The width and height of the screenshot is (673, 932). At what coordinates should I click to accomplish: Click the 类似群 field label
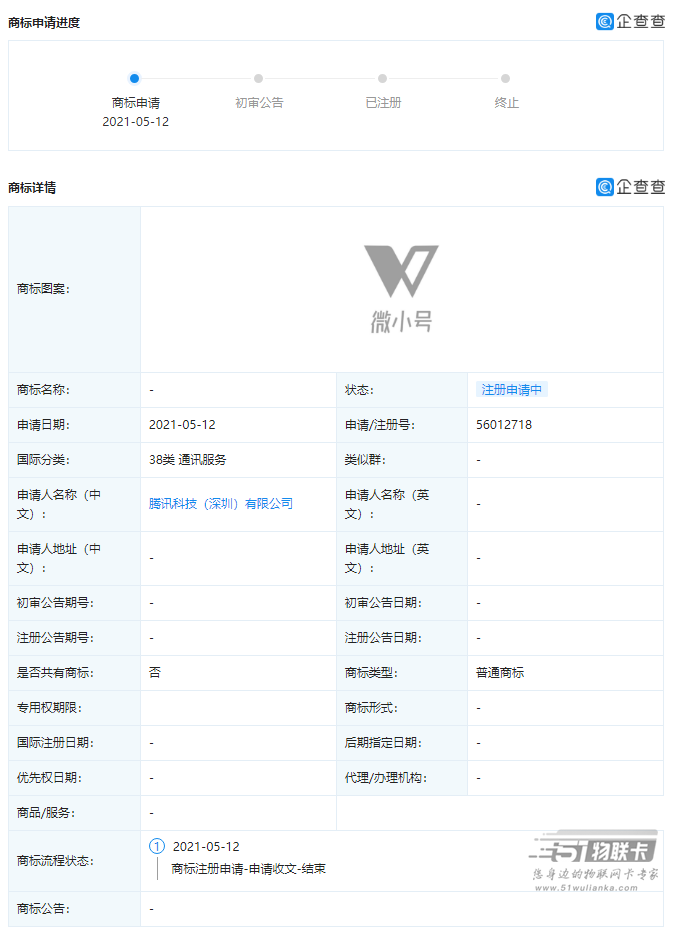click(365, 460)
